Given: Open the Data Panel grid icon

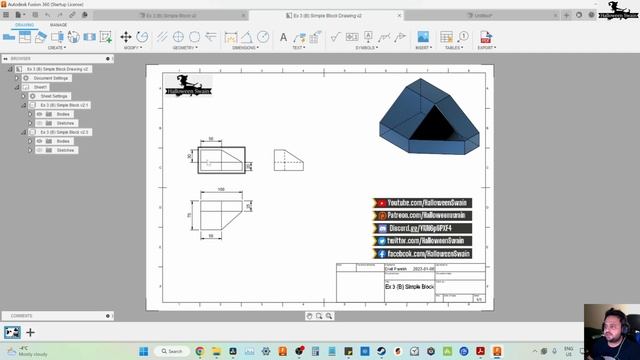Looking at the screenshot, I should (6, 15).
